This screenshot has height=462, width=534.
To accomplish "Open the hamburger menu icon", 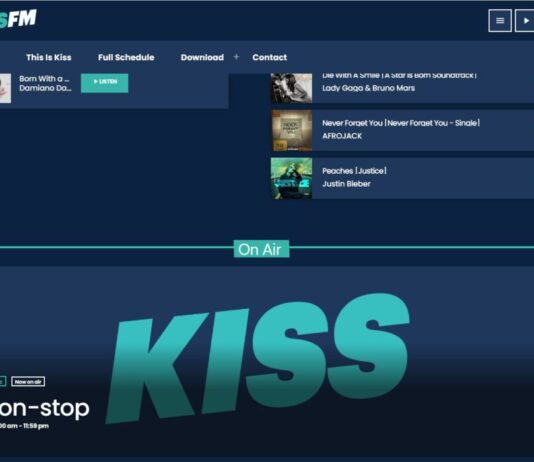I will [x=500, y=21].
